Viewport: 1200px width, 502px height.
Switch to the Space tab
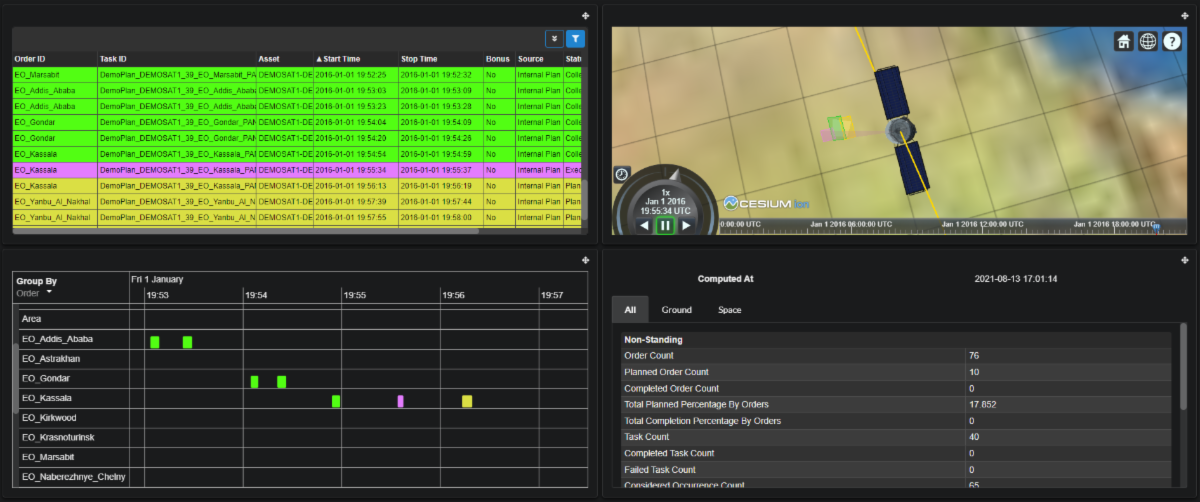tap(729, 310)
